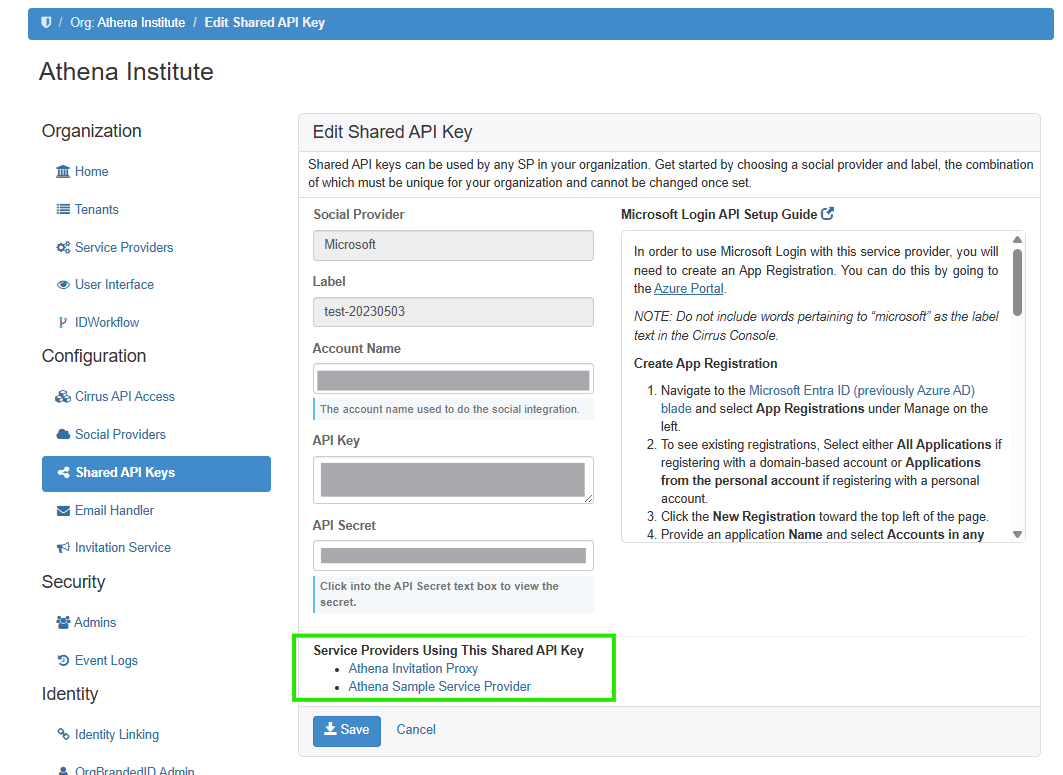The height and width of the screenshot is (775, 1063).
Task: Cancel editing the API key
Action: pyautogui.click(x=416, y=730)
